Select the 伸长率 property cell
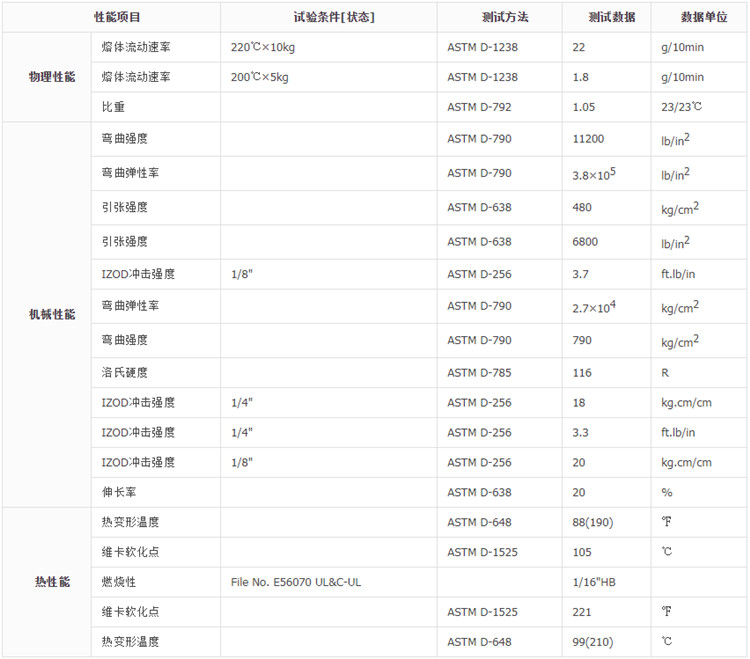 [118, 492]
